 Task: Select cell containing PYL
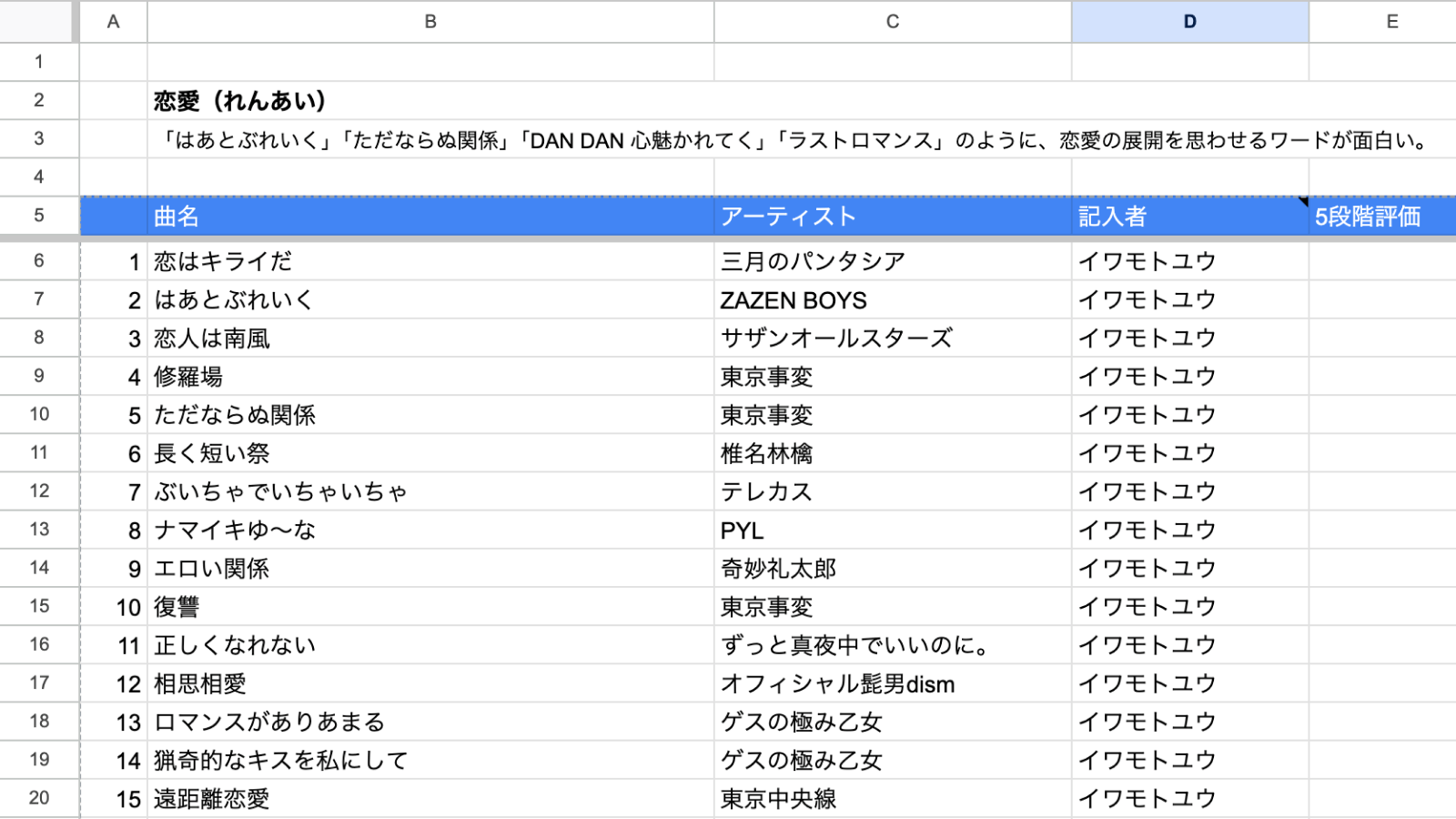pos(893,530)
